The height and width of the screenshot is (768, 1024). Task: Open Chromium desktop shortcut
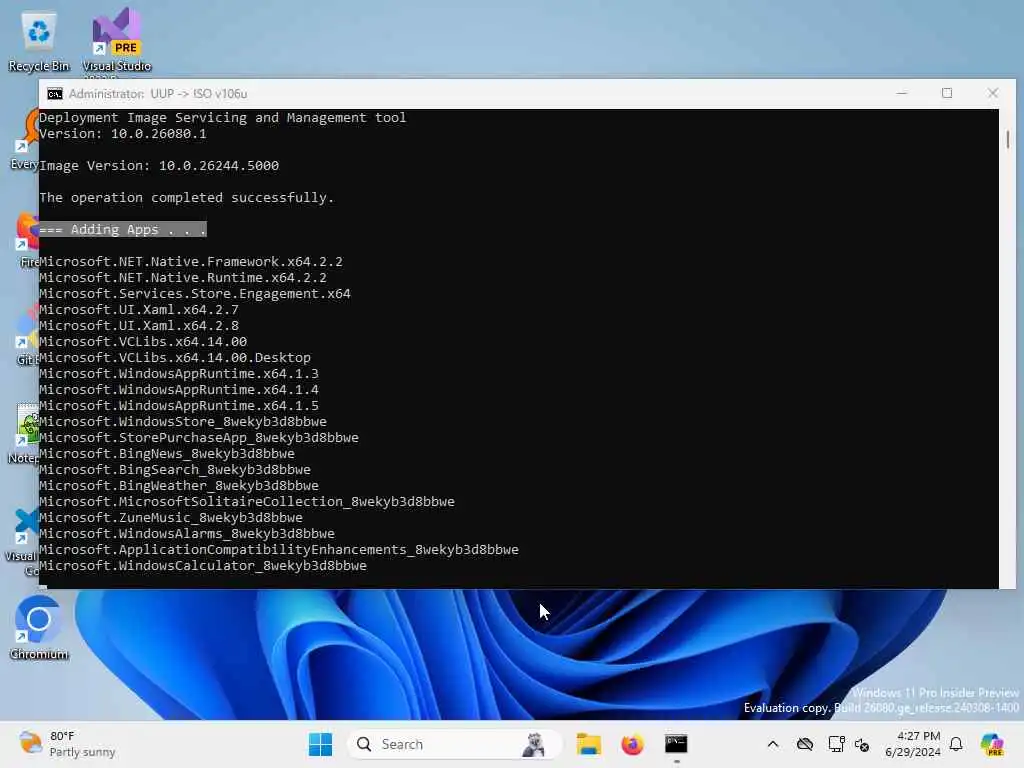[39, 627]
